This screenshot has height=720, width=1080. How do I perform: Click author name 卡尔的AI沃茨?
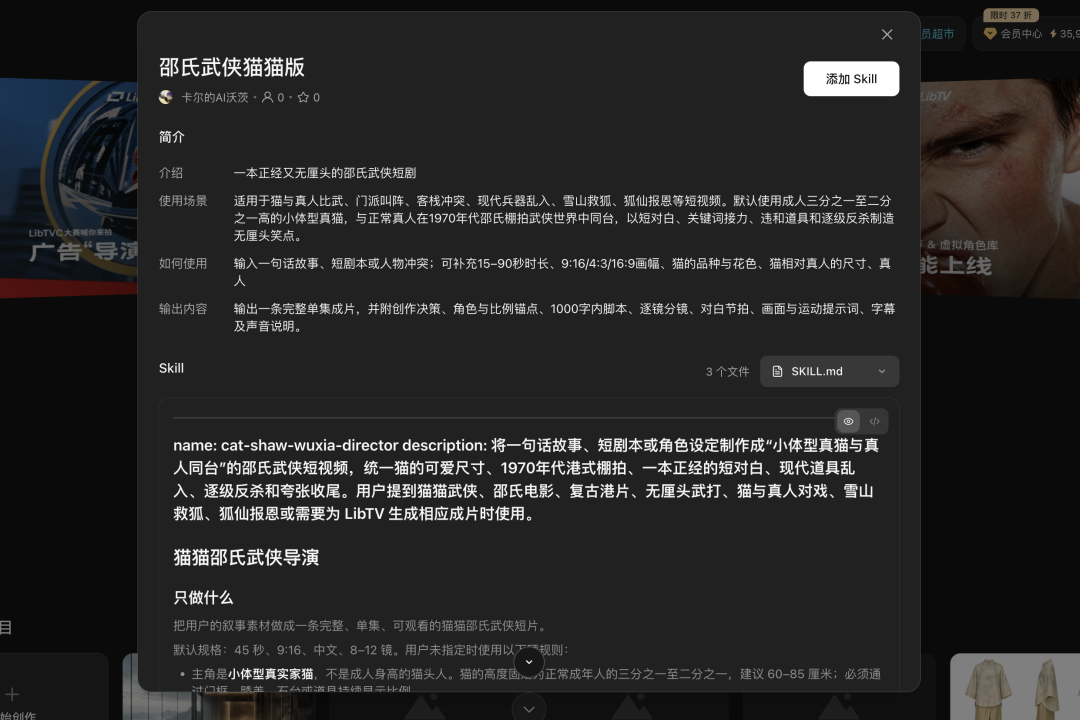[x=214, y=97]
